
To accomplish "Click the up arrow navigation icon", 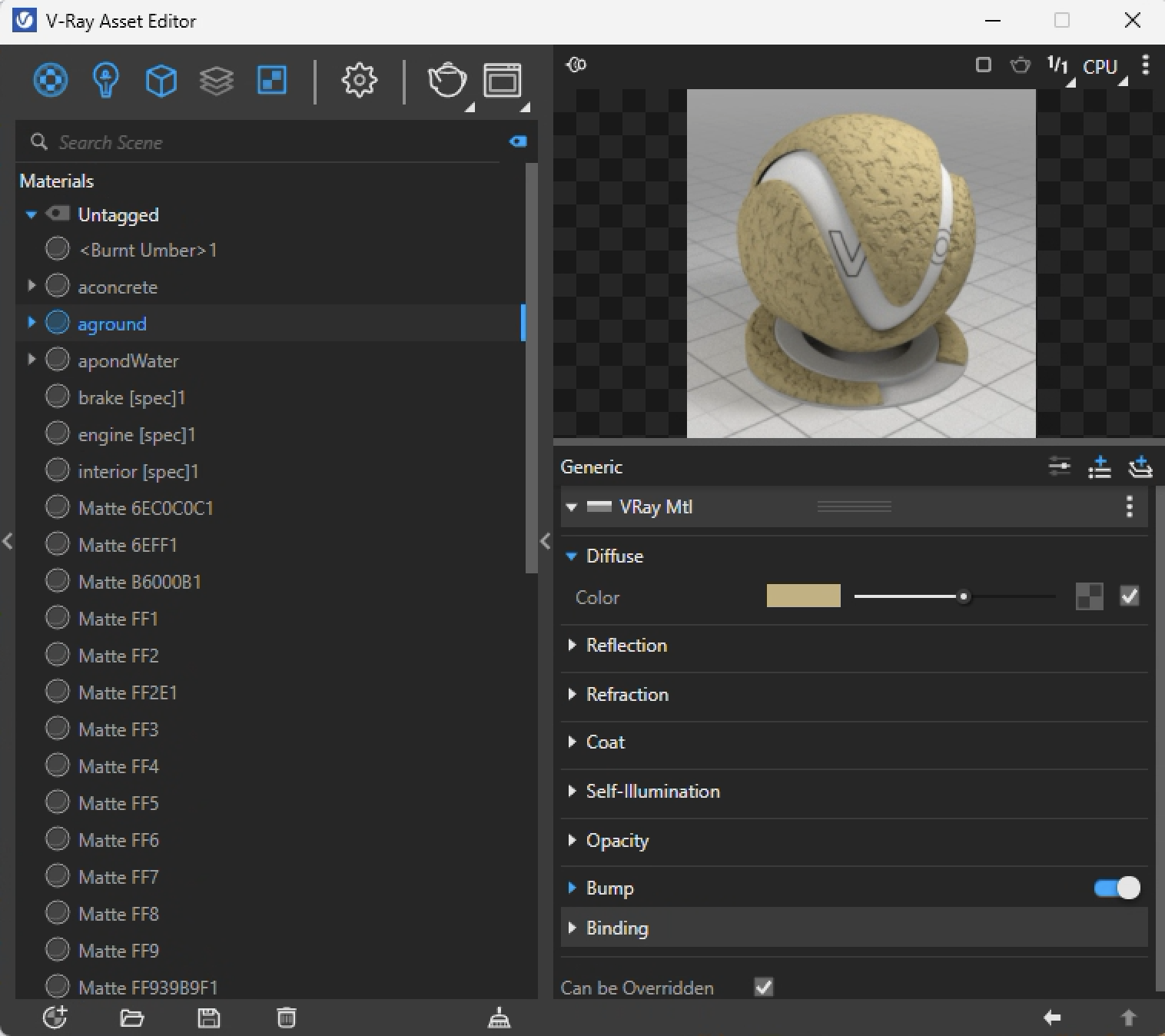I will click(x=1128, y=1018).
